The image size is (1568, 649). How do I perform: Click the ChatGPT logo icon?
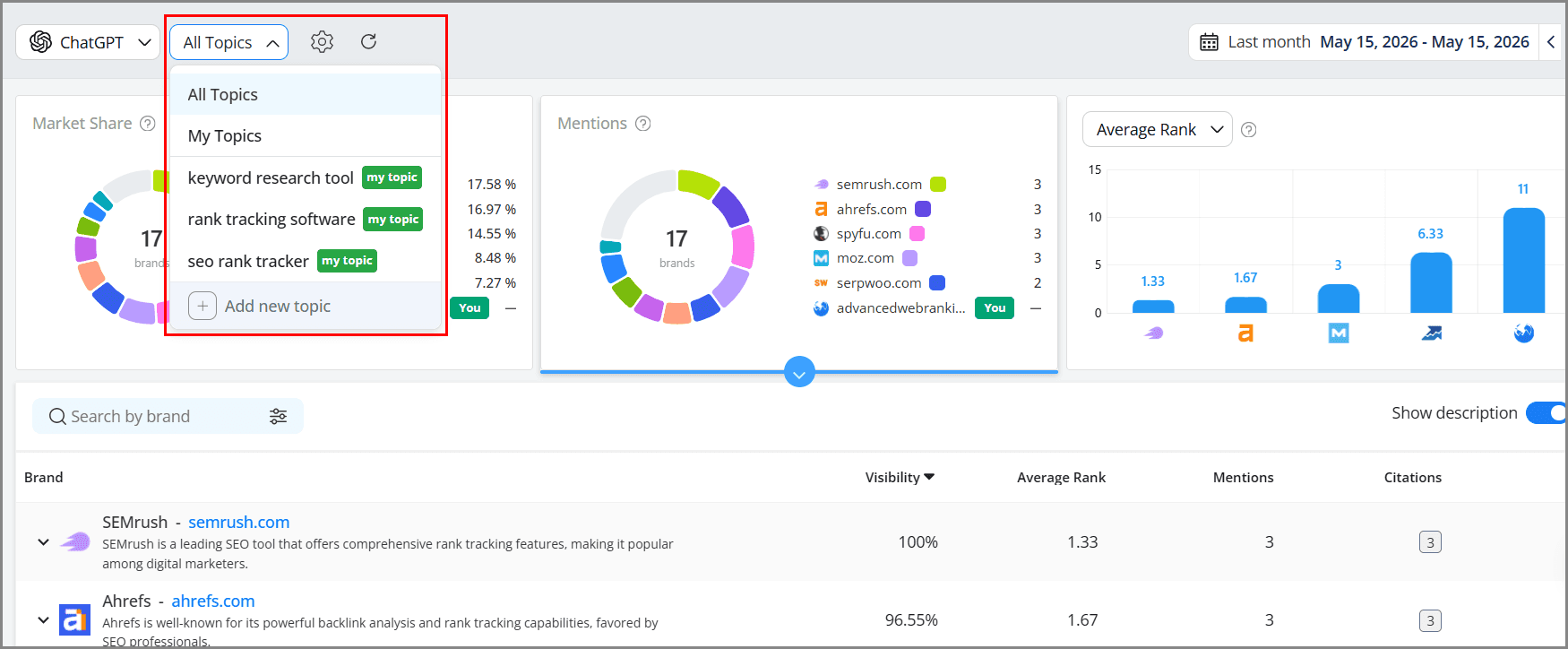(x=41, y=42)
